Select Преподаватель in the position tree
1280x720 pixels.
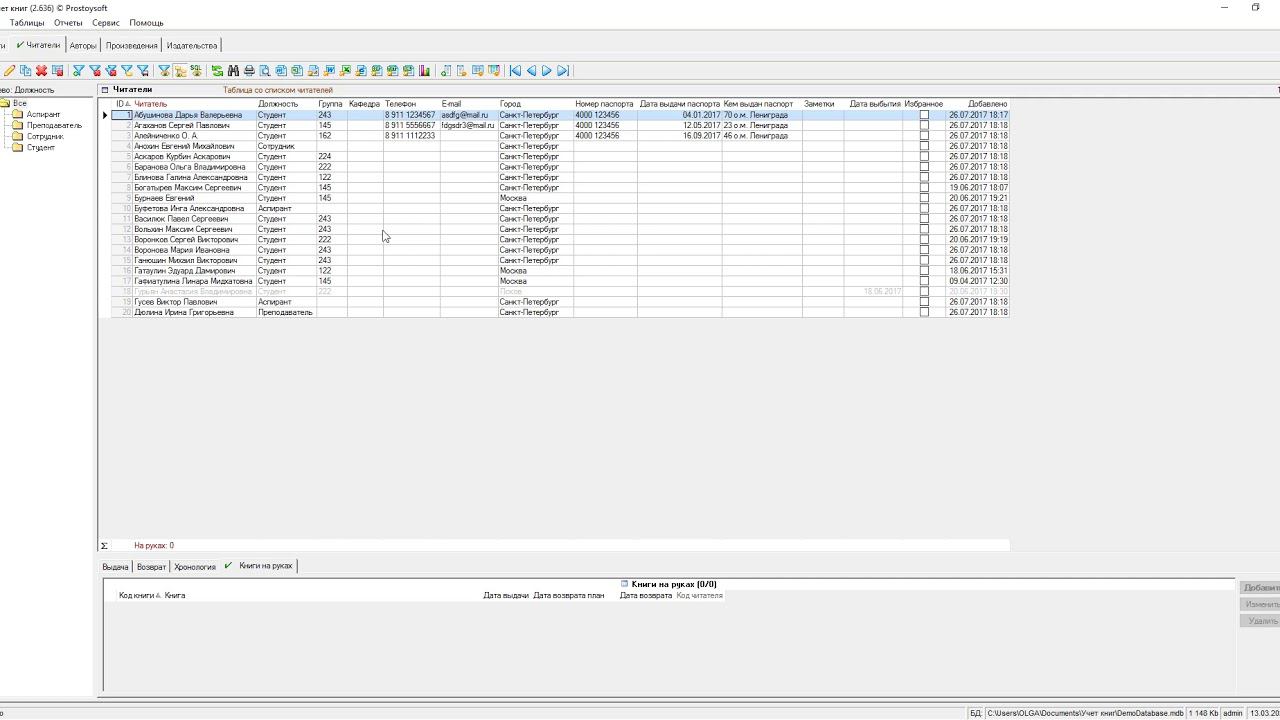click(54, 126)
